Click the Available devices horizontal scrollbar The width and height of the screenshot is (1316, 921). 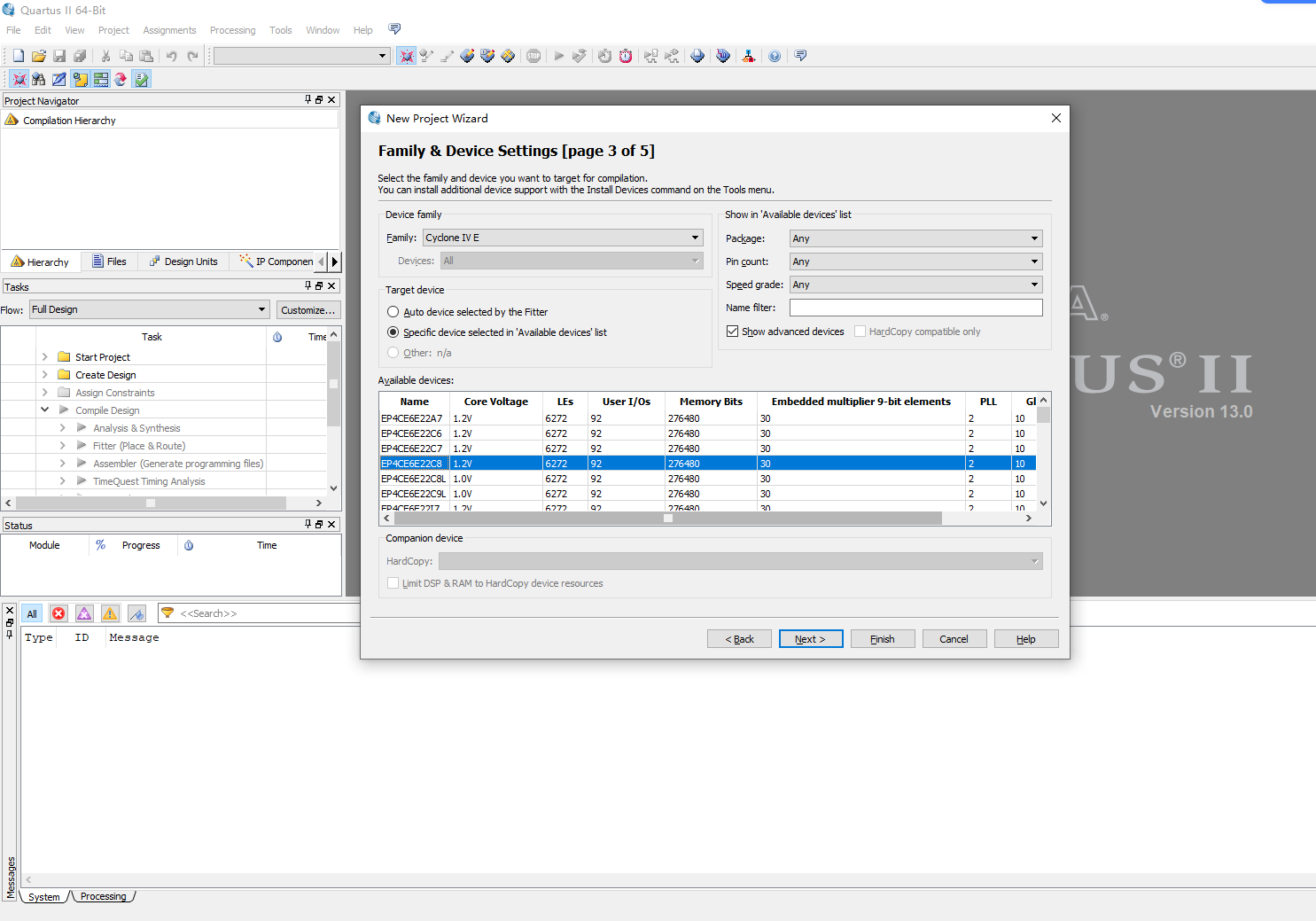668,519
